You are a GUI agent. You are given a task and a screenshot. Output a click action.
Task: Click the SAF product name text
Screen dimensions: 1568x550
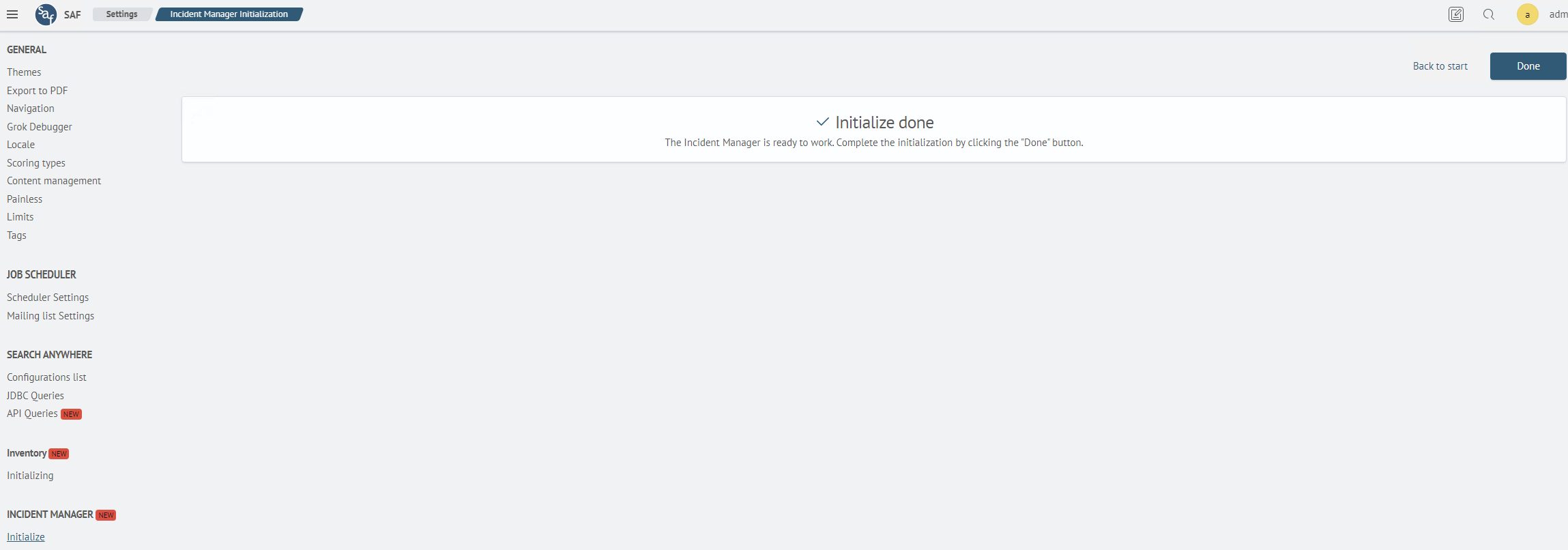point(72,14)
